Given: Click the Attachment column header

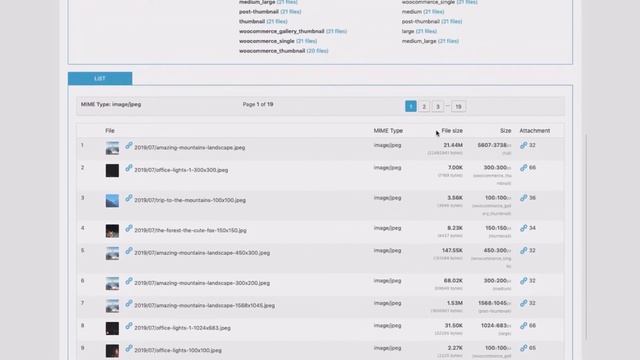Looking at the screenshot, I should click(535, 131).
